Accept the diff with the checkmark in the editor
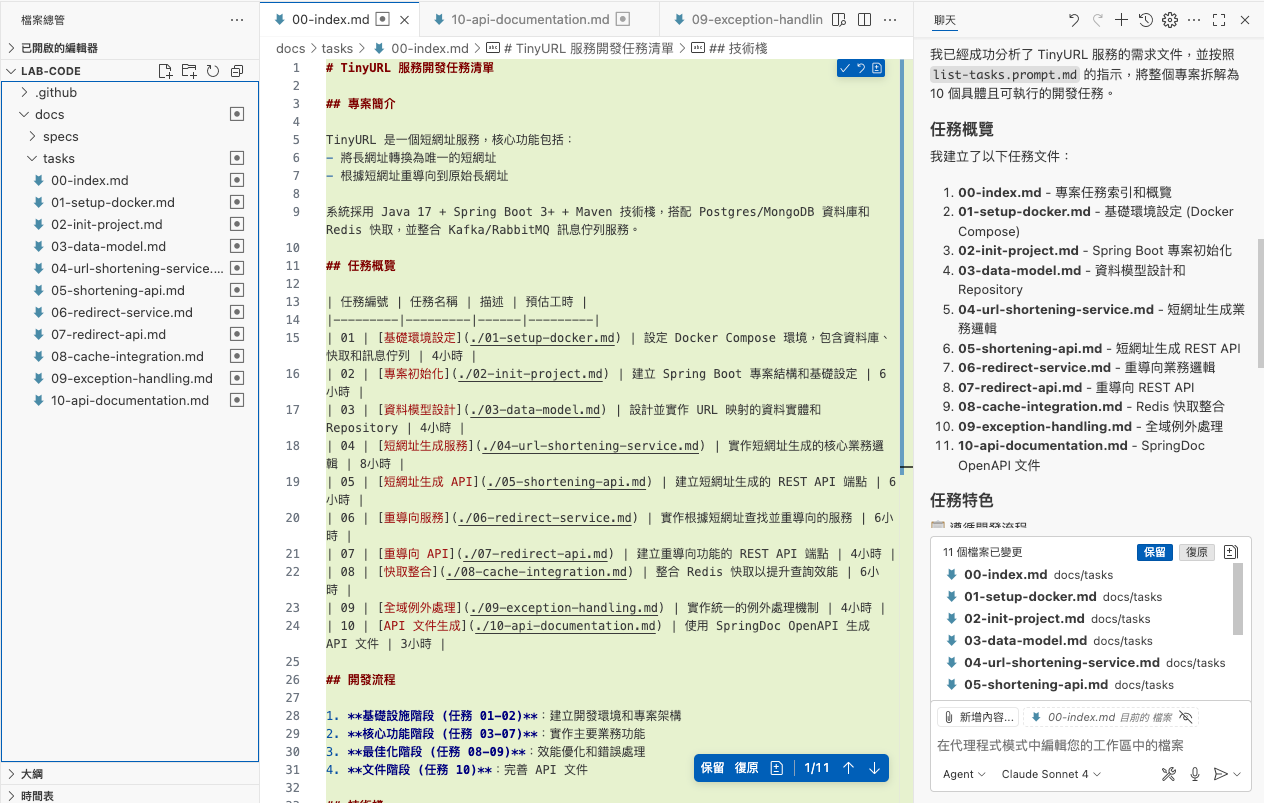The height and width of the screenshot is (803, 1264). pos(845,68)
